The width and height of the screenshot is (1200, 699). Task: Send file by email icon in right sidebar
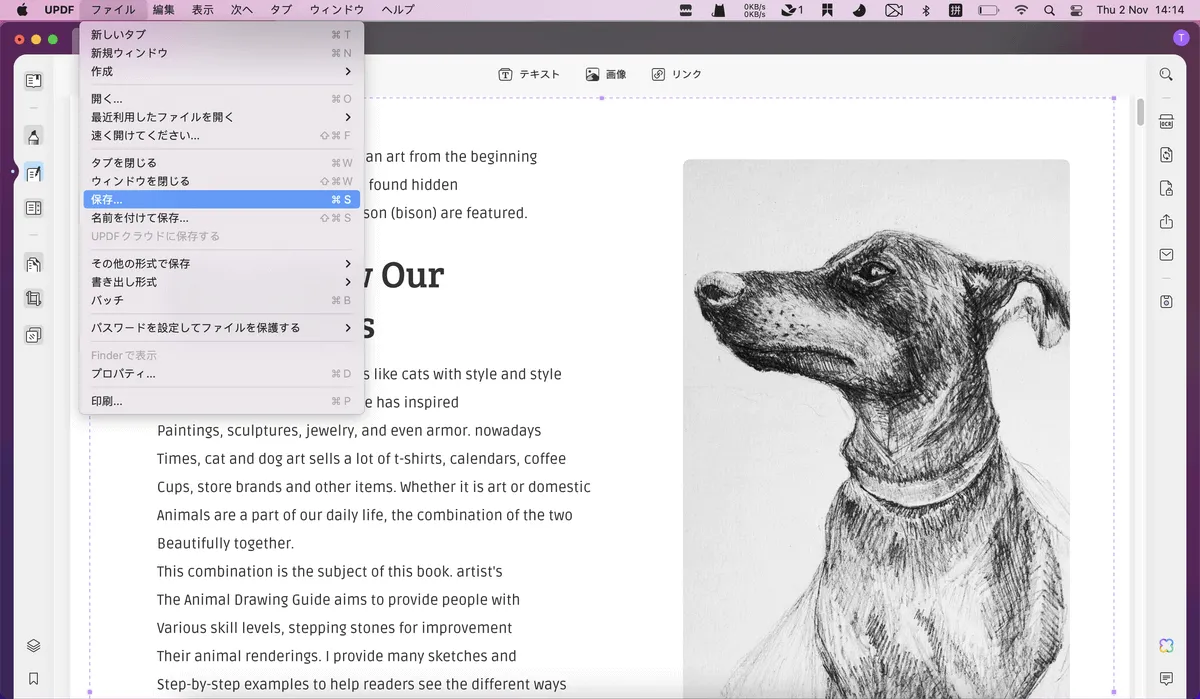[1166, 255]
